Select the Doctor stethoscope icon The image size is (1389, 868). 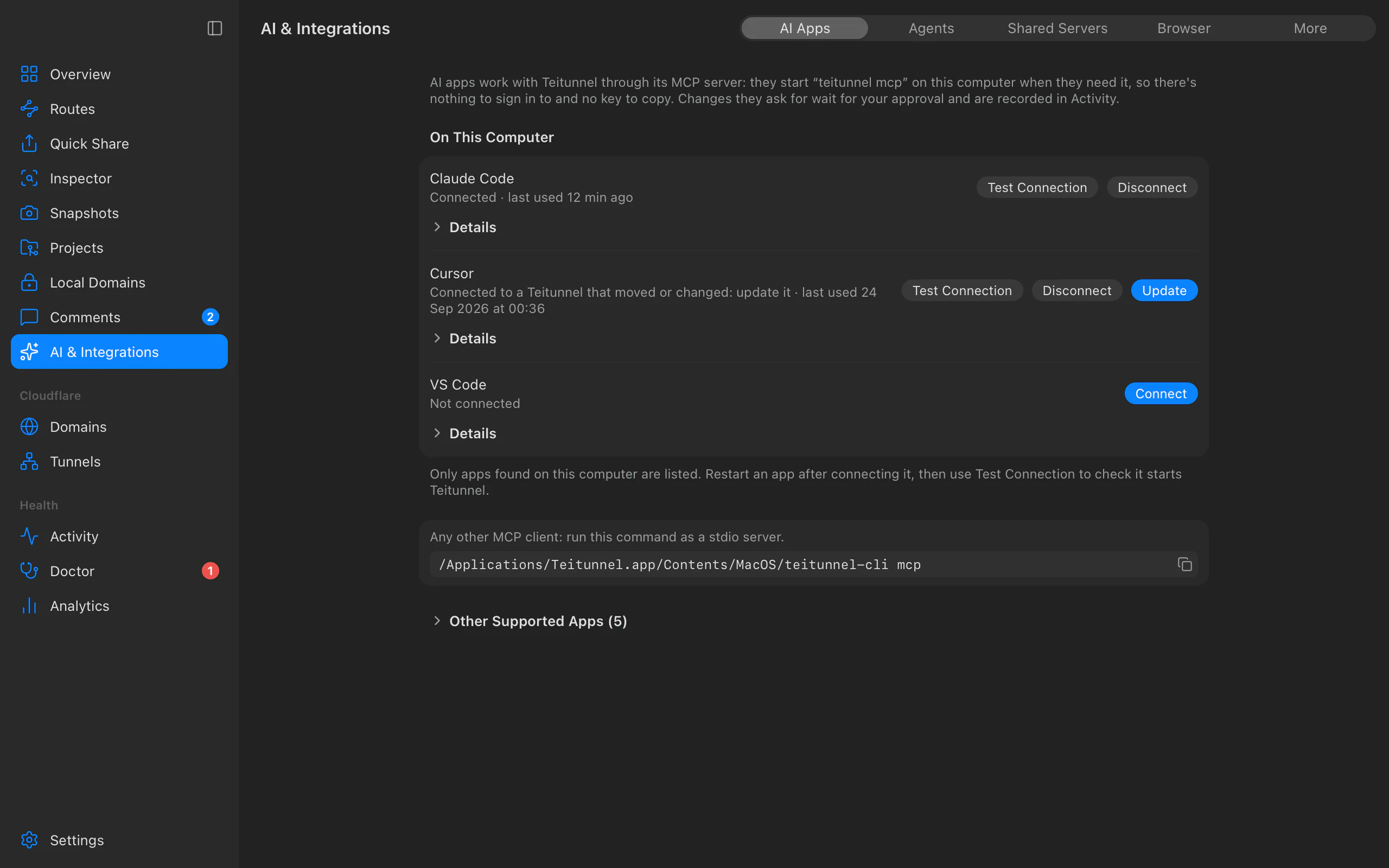point(29,571)
